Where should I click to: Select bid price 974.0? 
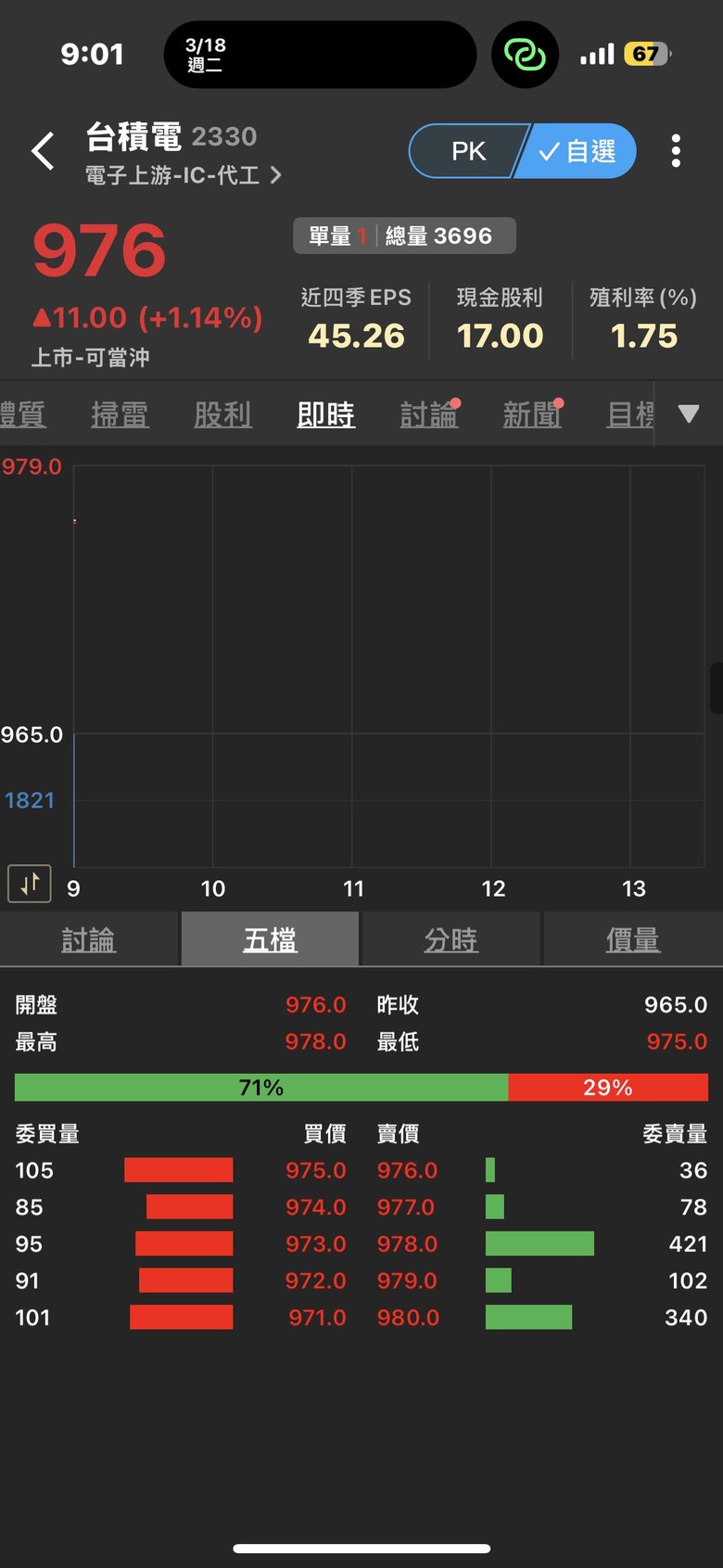315,1207
